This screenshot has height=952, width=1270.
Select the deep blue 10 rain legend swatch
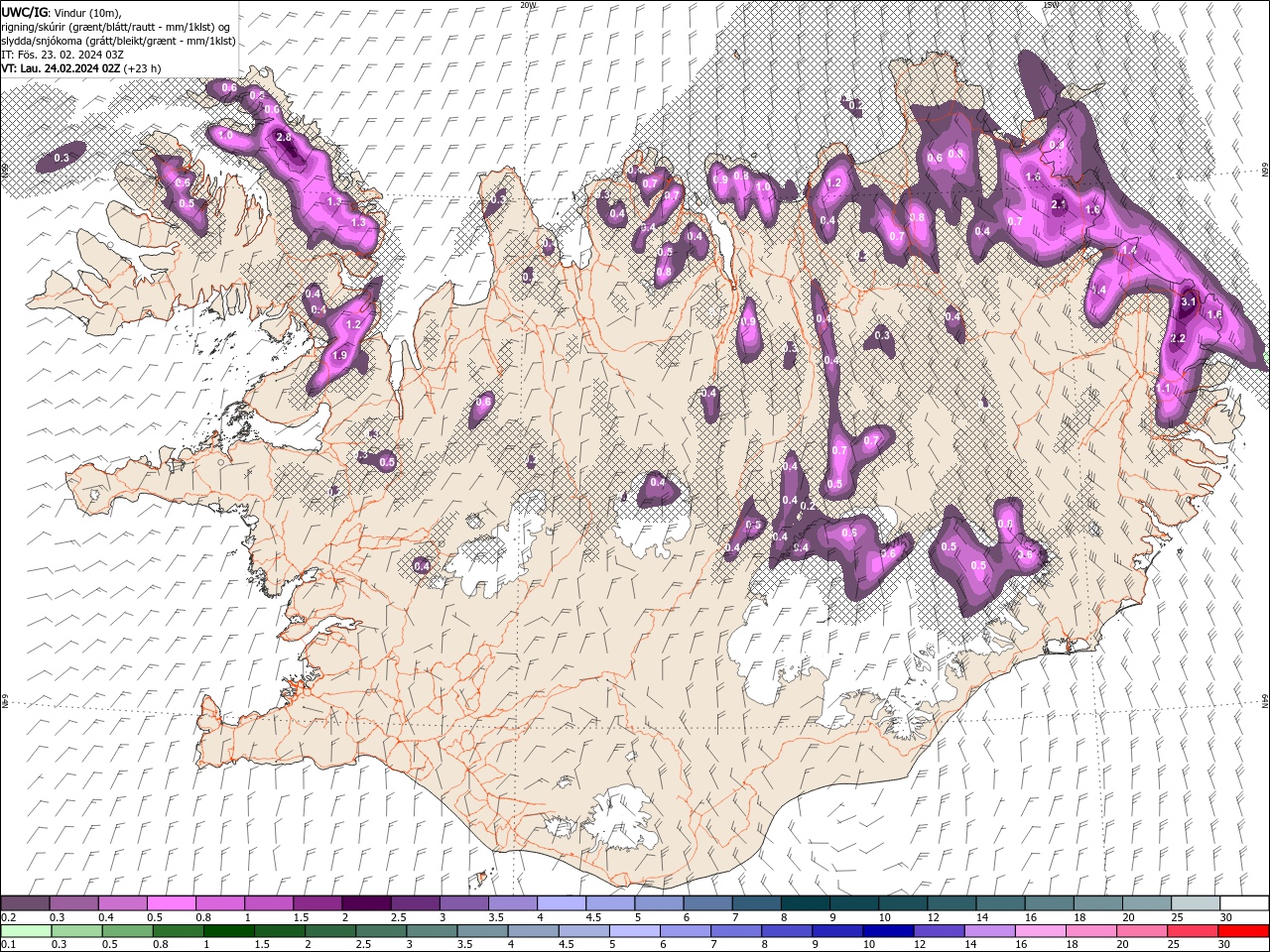889,930
